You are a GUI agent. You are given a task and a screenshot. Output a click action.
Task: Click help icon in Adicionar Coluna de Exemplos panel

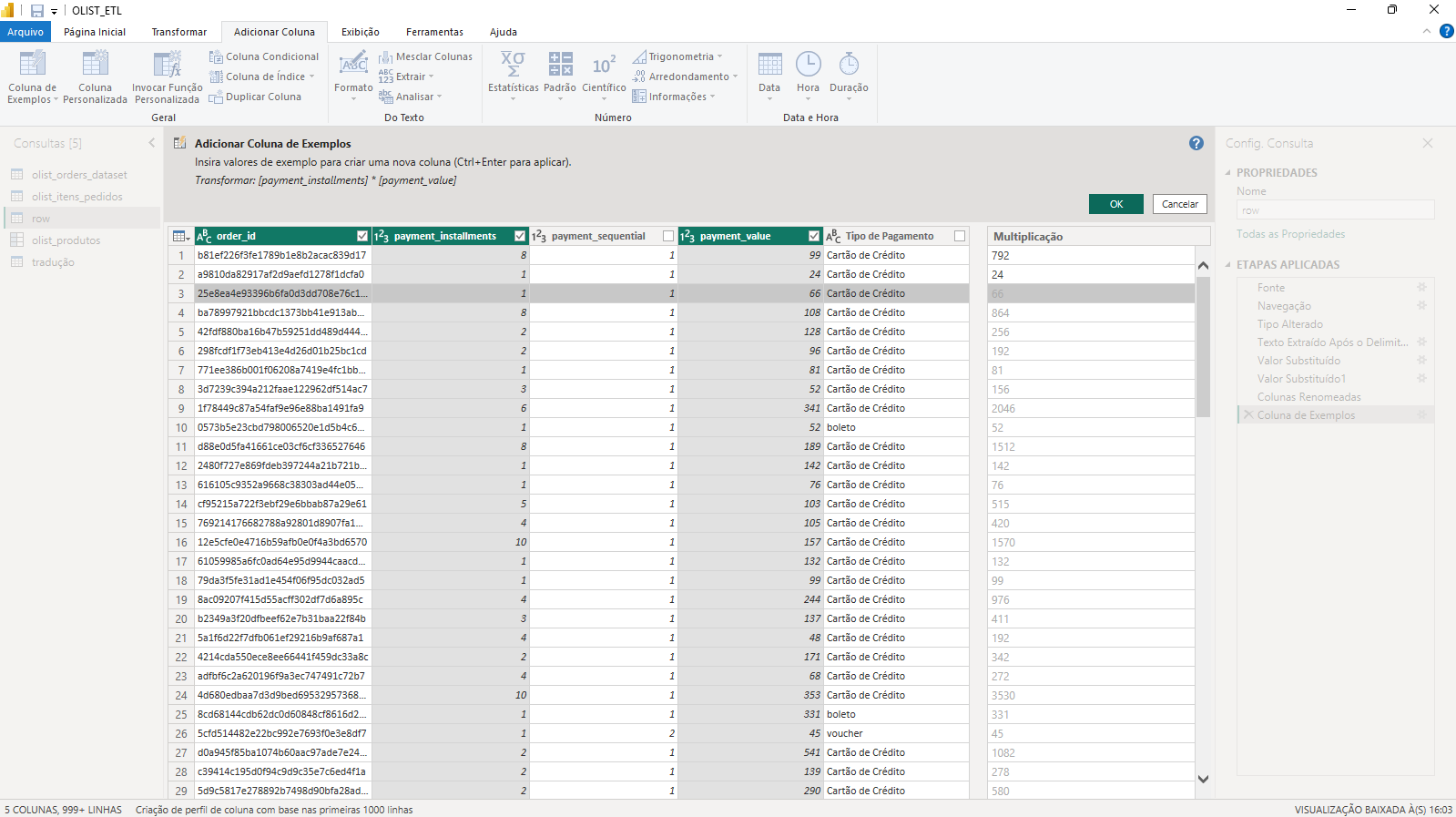click(x=1196, y=143)
